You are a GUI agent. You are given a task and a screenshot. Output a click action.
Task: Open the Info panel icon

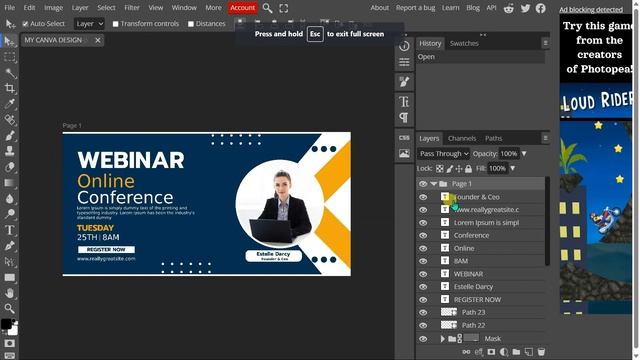point(404,46)
